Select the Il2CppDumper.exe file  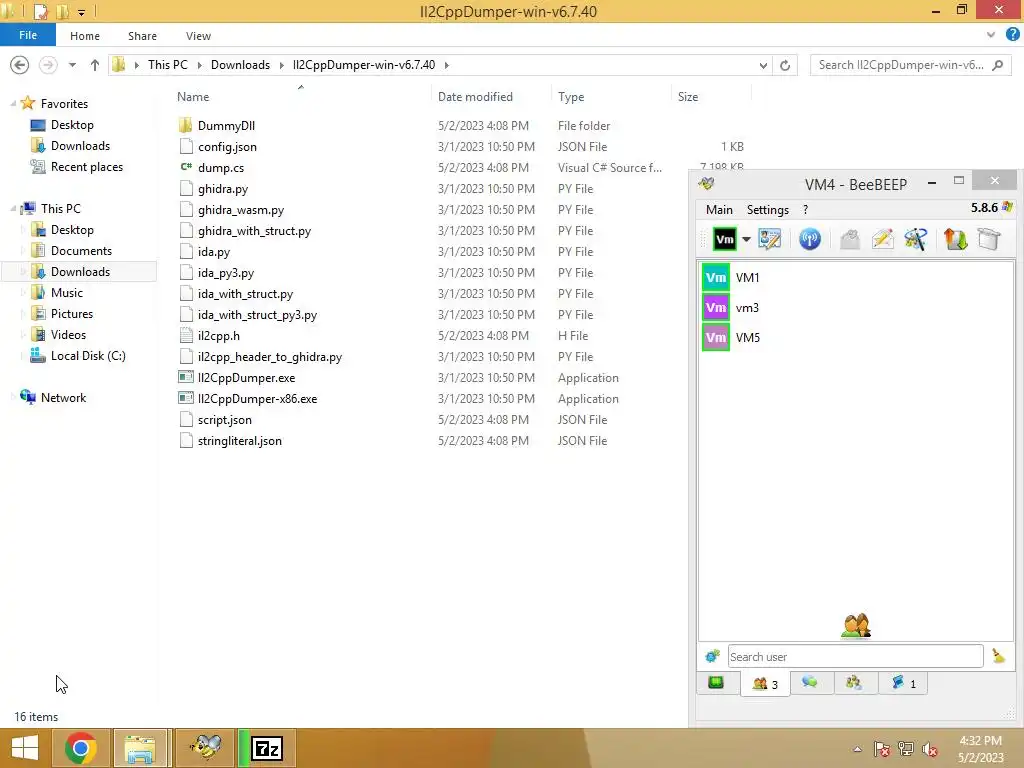(246, 377)
